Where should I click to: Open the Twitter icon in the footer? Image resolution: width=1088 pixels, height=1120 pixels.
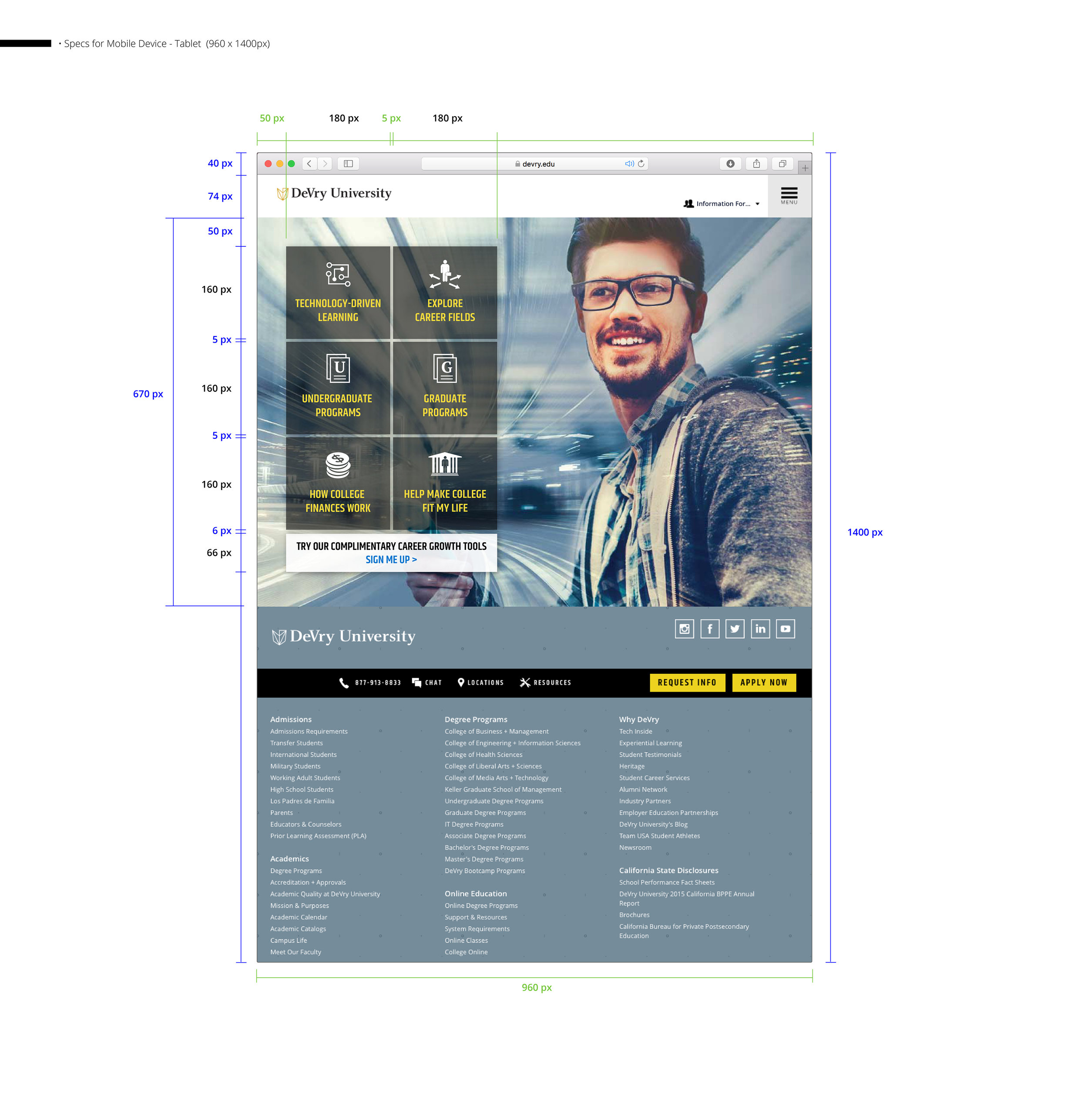tap(735, 629)
